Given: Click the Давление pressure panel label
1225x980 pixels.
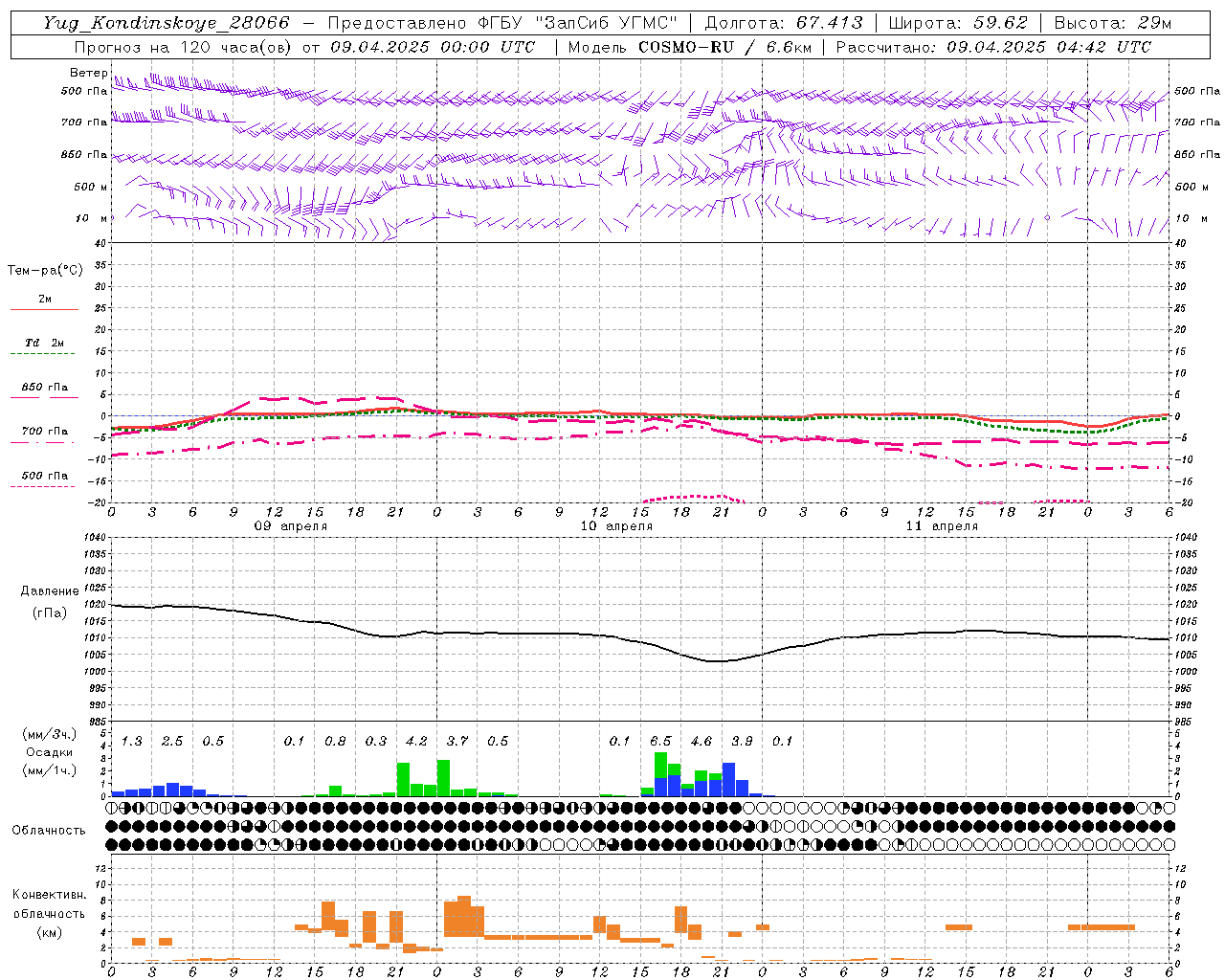Looking at the screenshot, I should 50,591.
